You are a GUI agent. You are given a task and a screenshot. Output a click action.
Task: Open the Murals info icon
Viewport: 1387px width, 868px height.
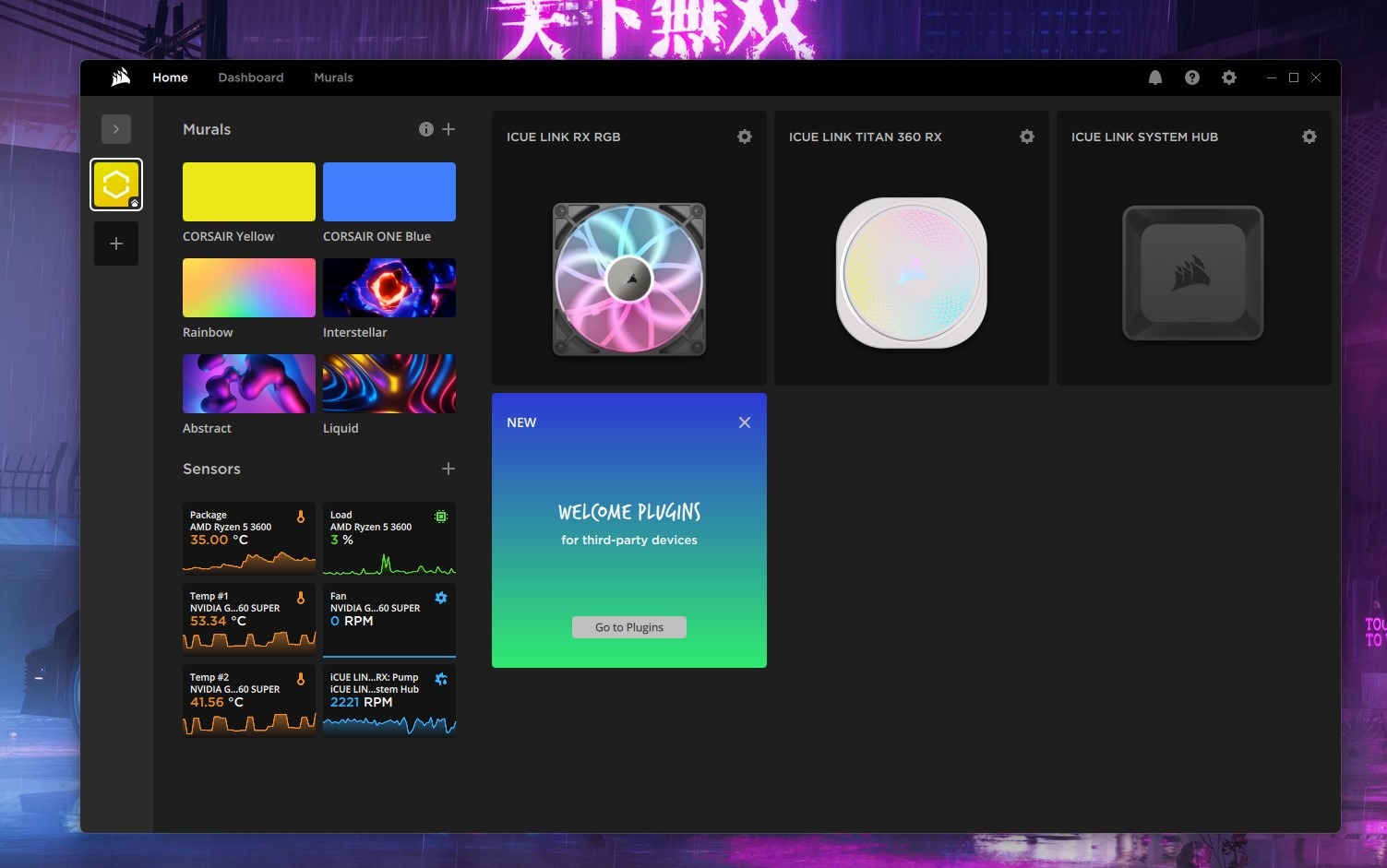click(425, 129)
